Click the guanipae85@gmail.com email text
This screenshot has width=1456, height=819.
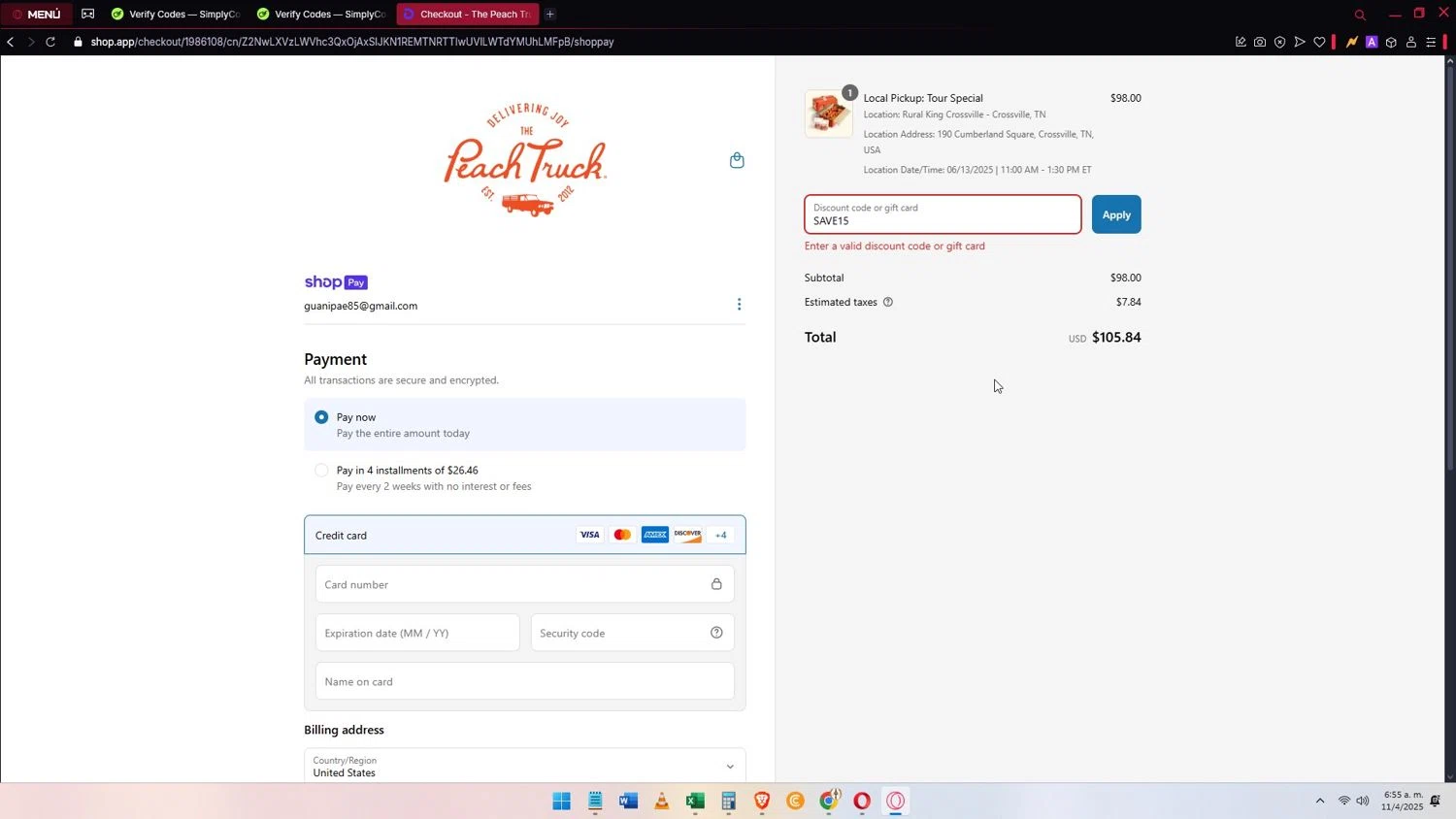(x=361, y=306)
